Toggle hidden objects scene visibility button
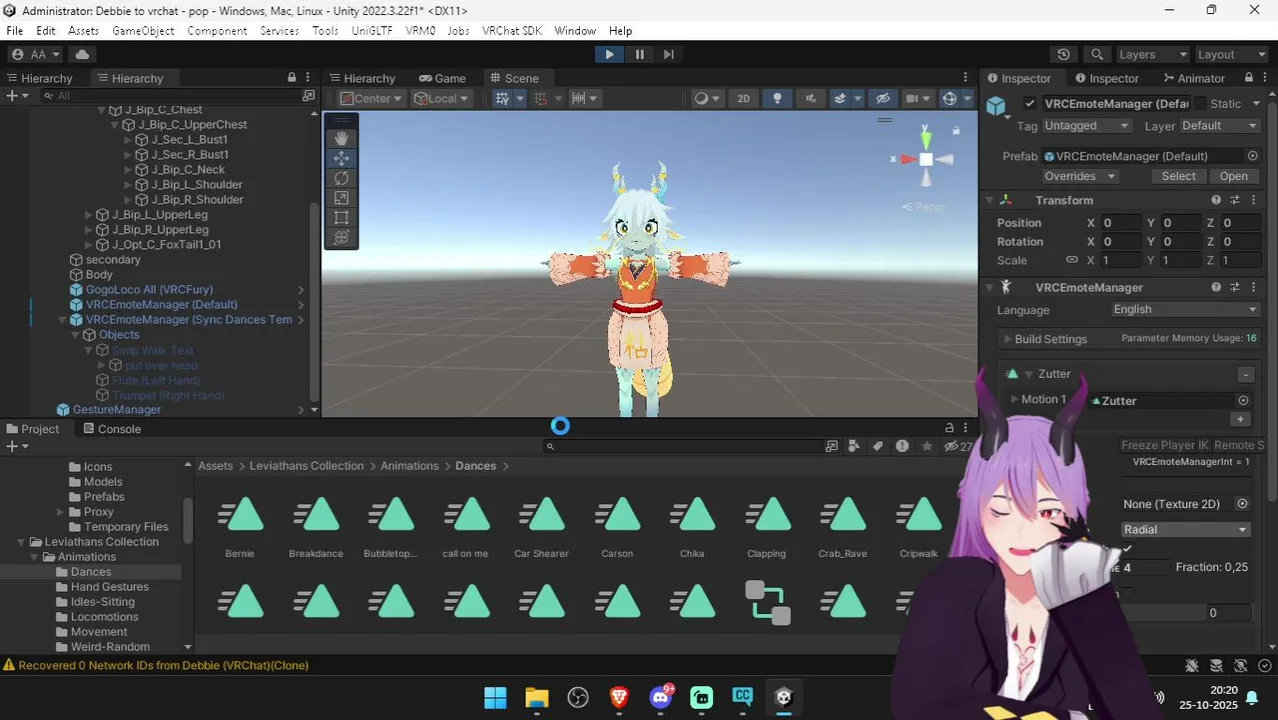The image size is (1278, 720). pyautogui.click(x=882, y=98)
